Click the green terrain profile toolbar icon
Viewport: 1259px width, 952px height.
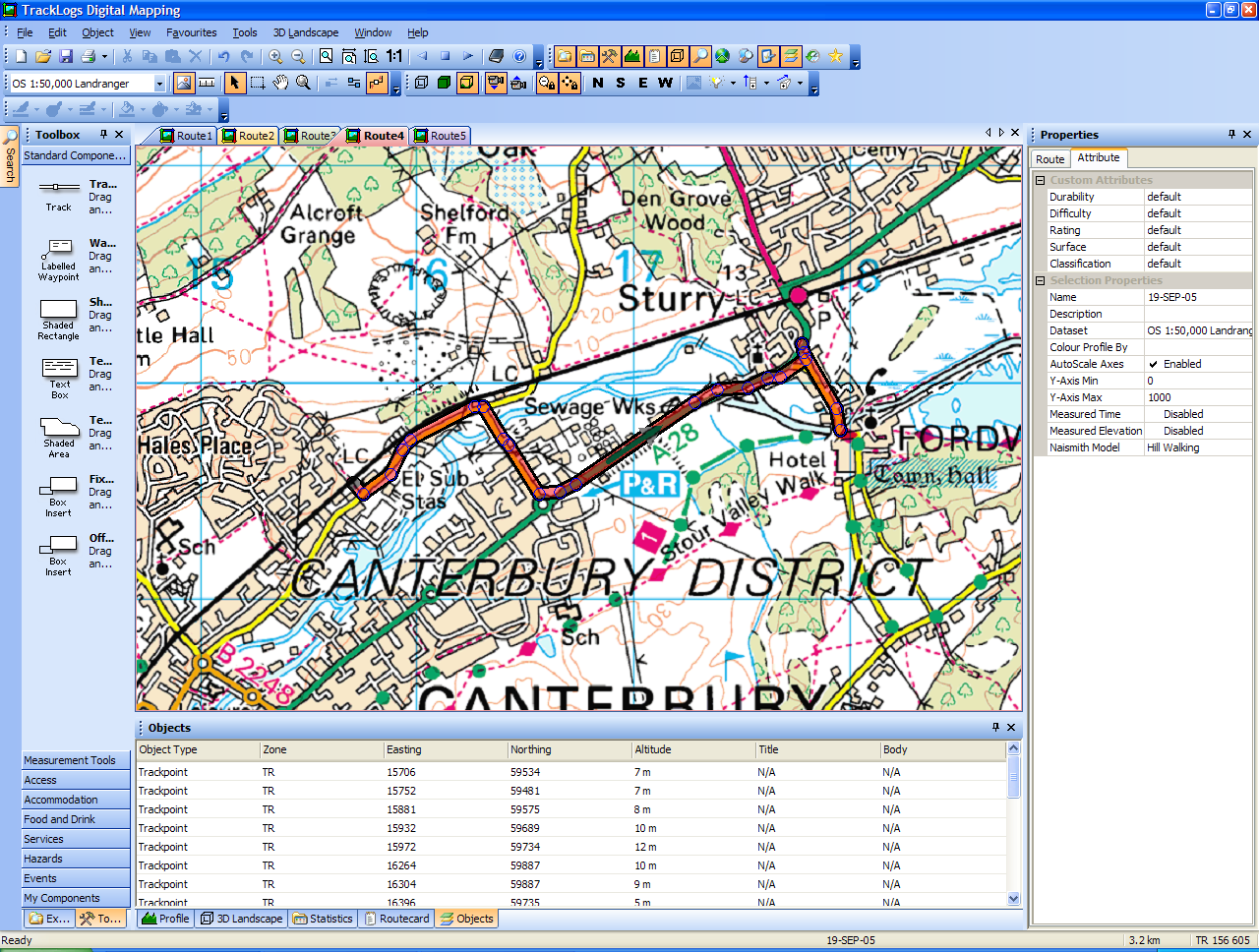[632, 57]
